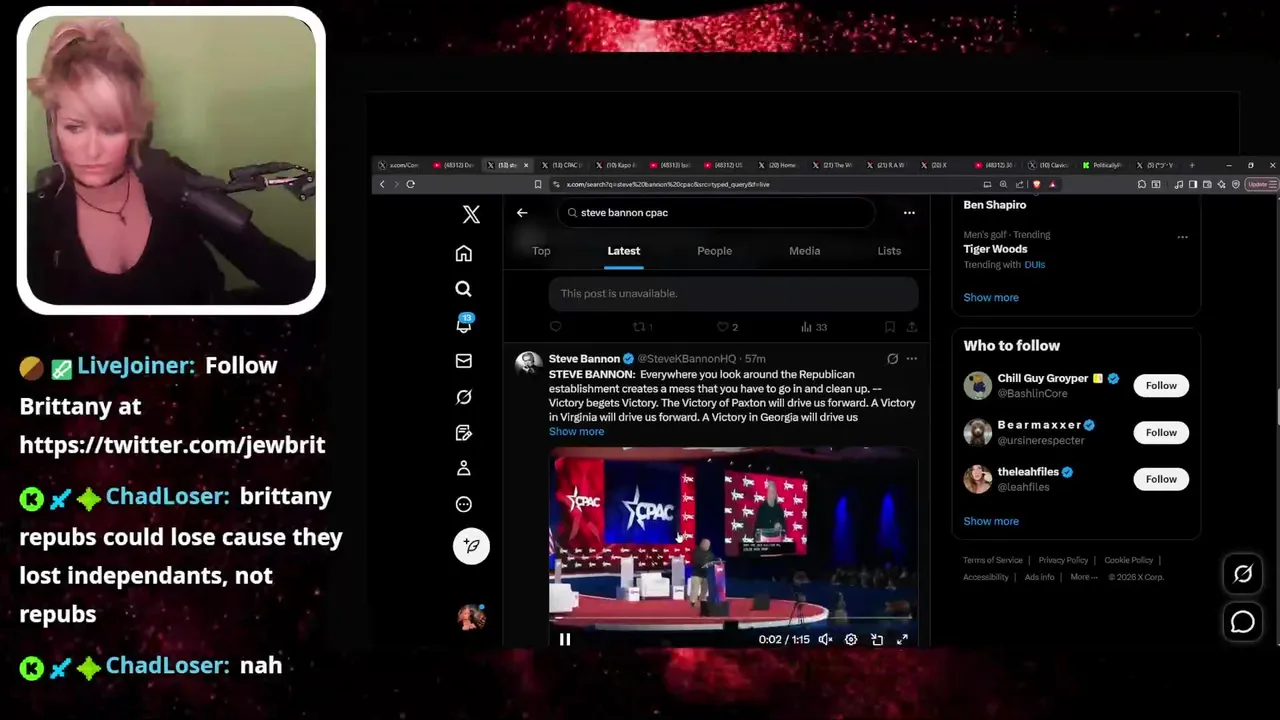Open Grok actions on Steve Bannon post
The height and width of the screenshot is (720, 1280).
point(892,359)
